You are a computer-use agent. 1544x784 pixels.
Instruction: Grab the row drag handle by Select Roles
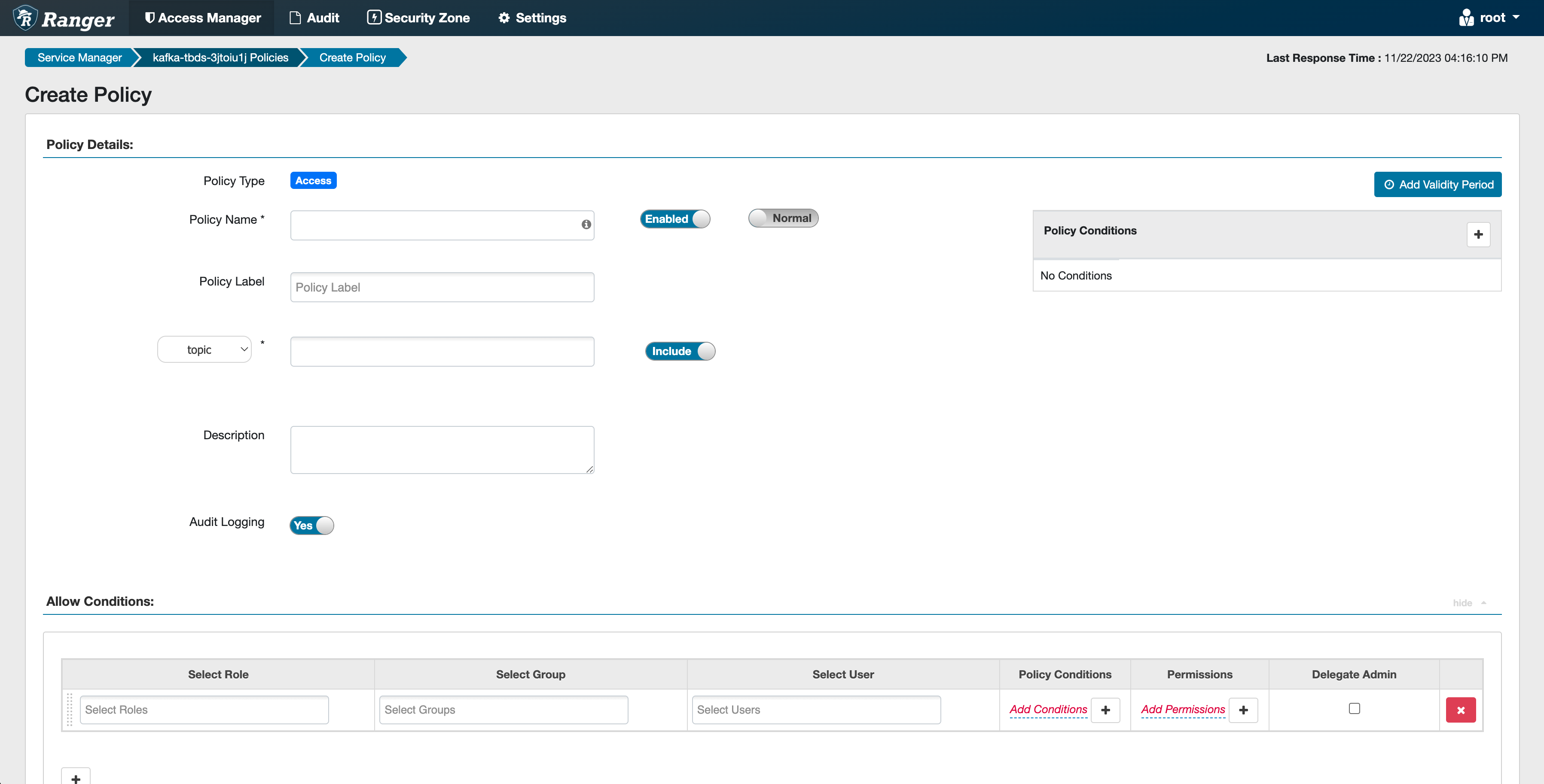pos(70,710)
